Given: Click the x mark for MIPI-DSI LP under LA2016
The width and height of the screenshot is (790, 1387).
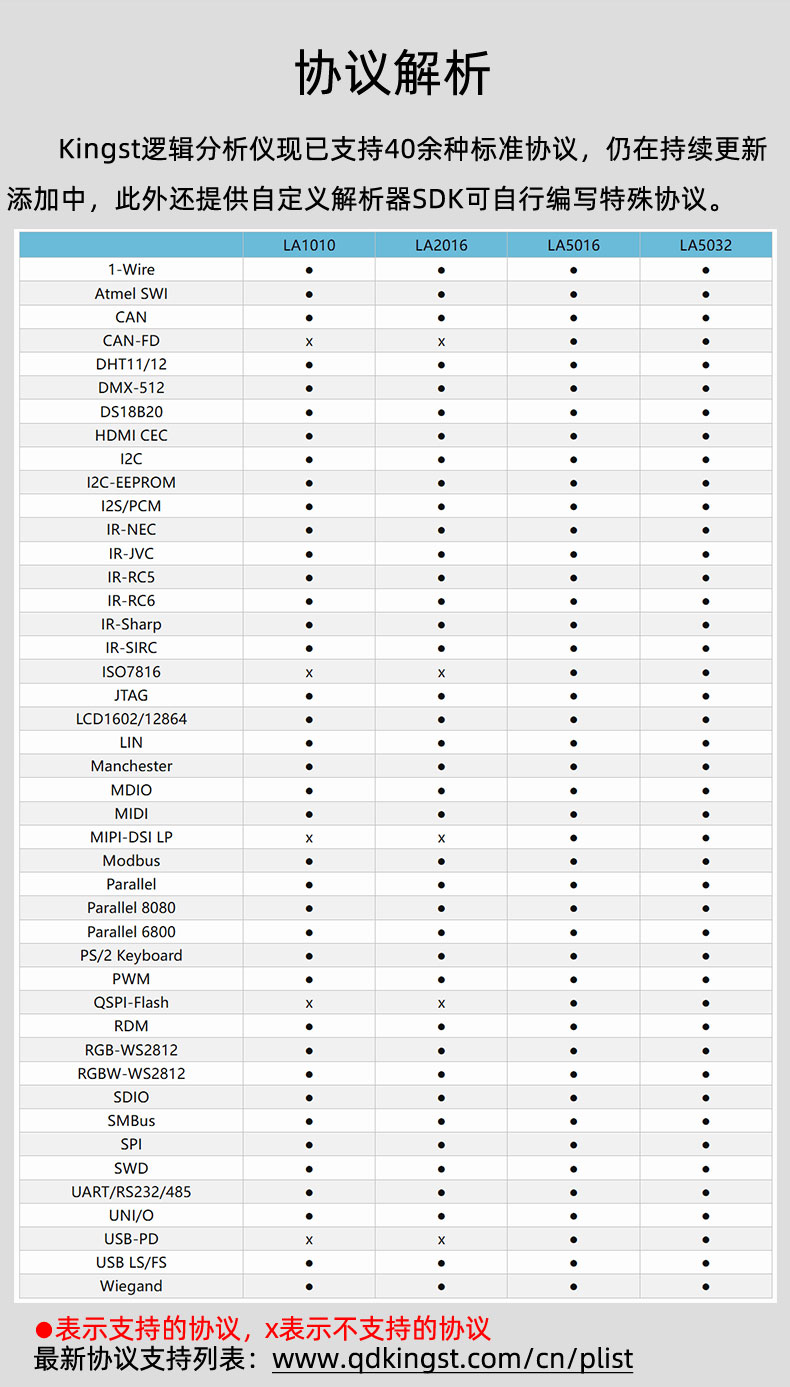Looking at the screenshot, I should pos(441,838).
